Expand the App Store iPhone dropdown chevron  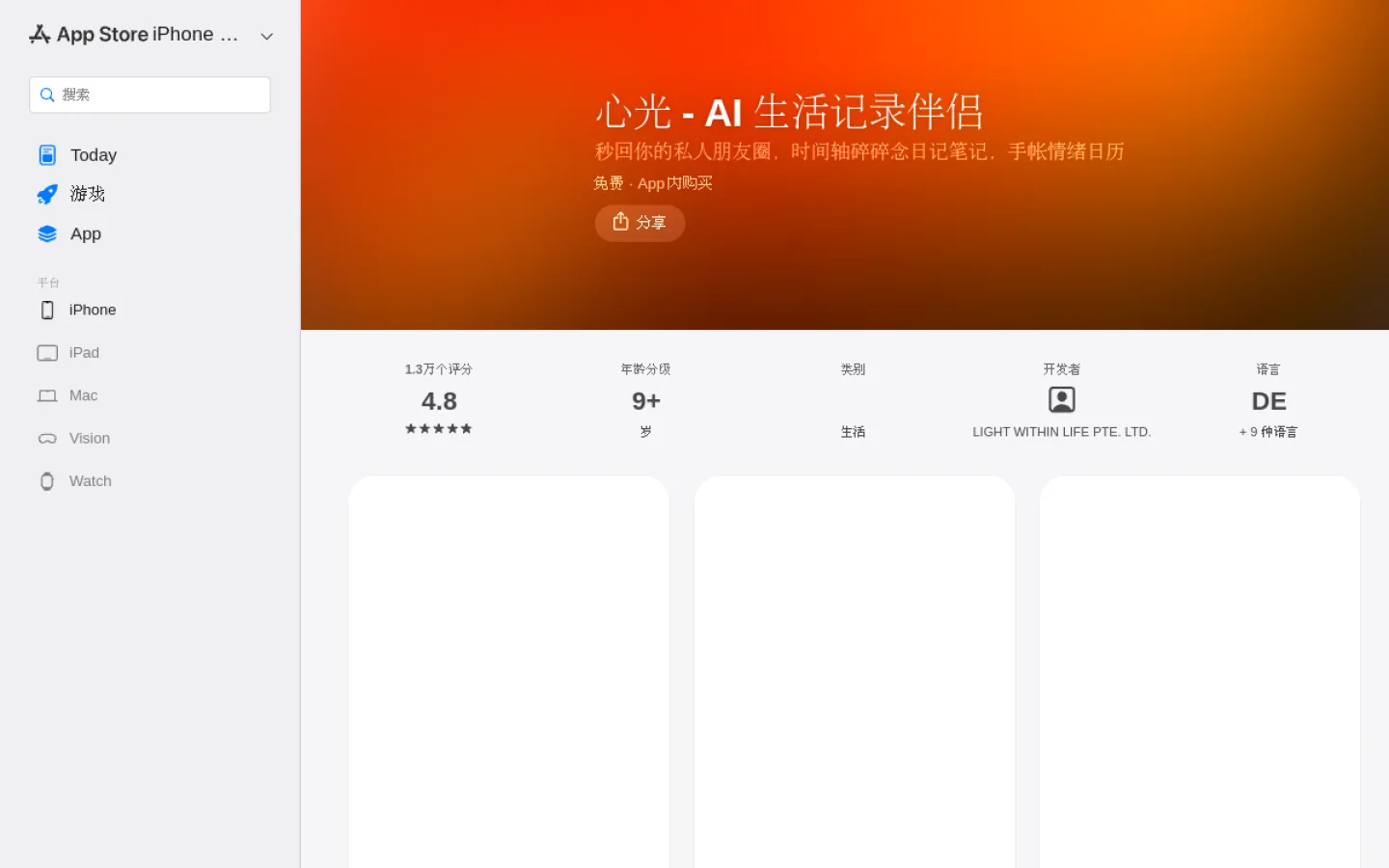[x=267, y=36]
